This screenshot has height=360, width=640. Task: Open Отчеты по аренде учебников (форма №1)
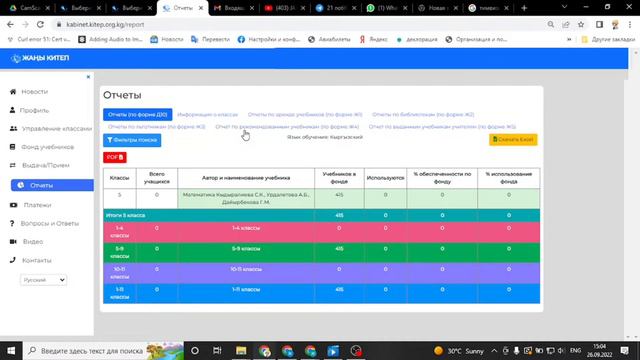[x=305, y=115]
